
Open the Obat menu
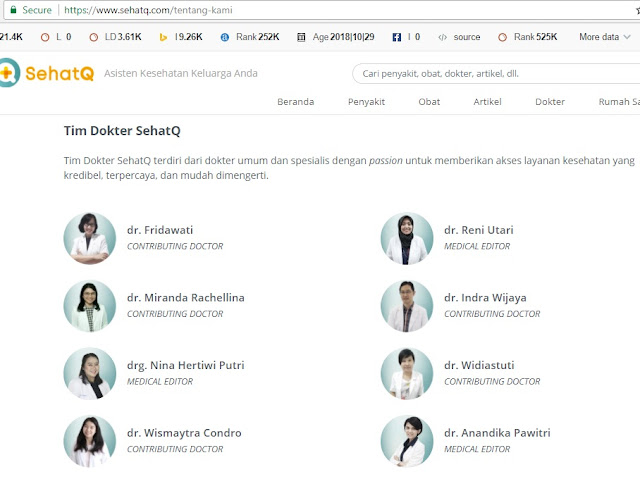[429, 102]
